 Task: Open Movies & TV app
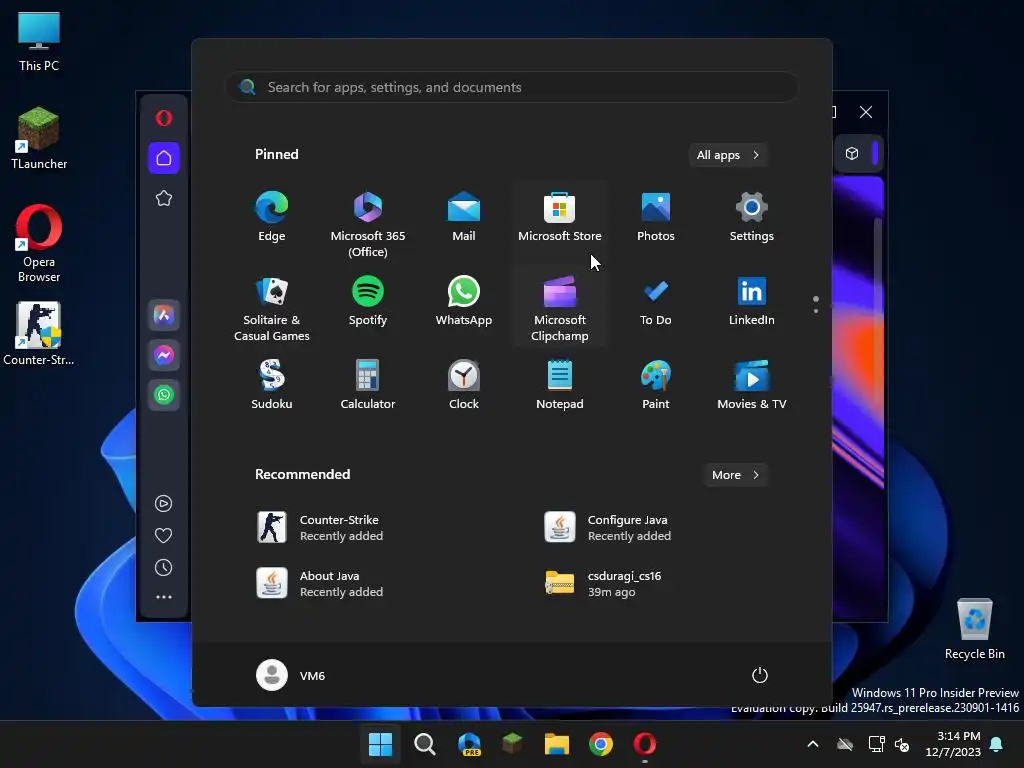coord(752,385)
